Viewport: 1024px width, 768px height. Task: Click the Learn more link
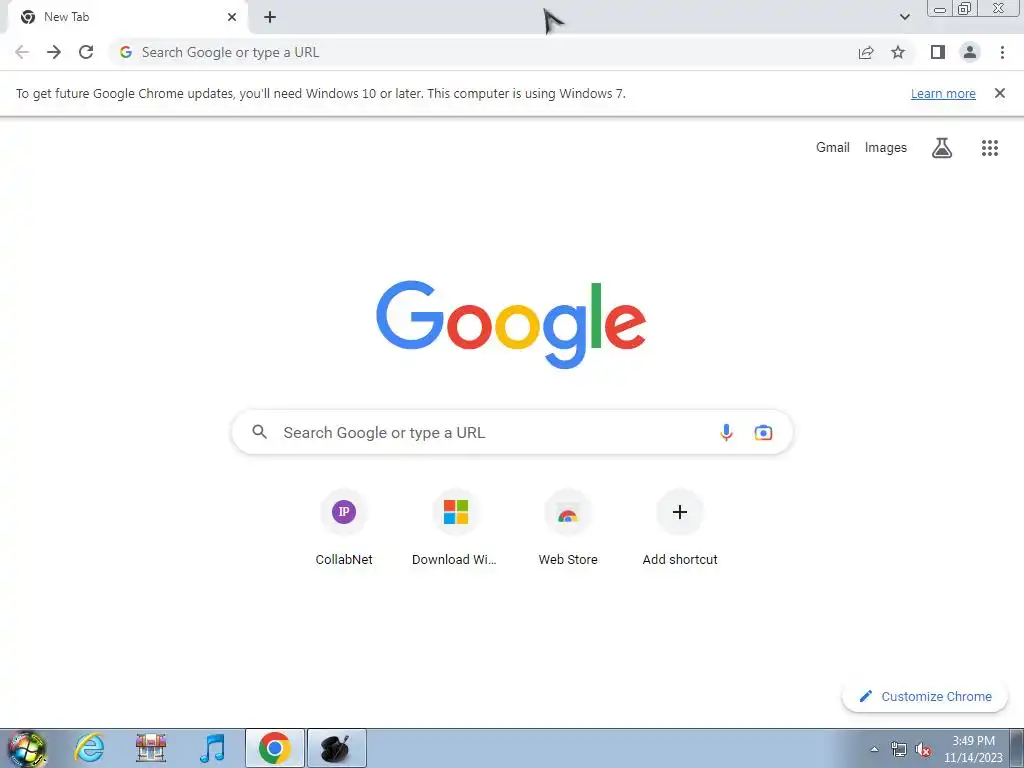943,93
